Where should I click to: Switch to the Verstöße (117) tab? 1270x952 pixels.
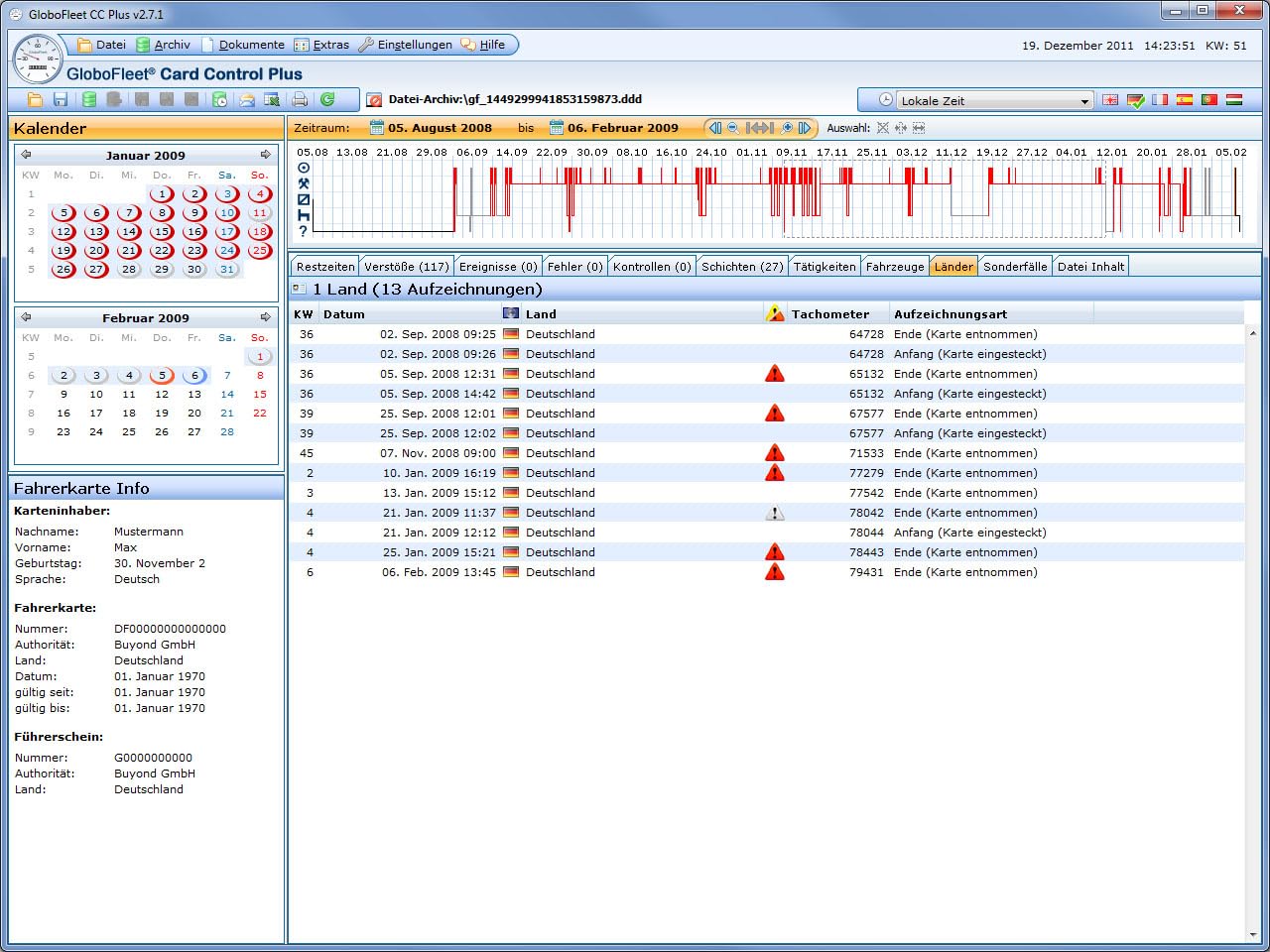tap(407, 267)
